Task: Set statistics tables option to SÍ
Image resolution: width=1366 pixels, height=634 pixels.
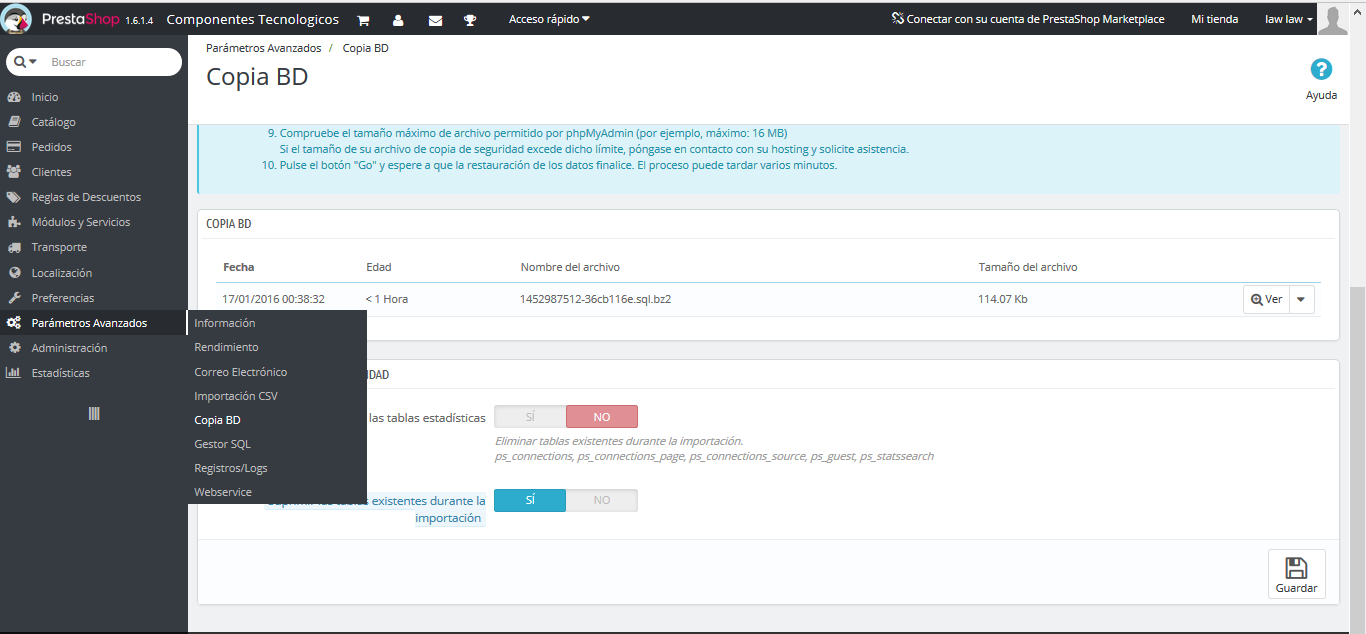Action: 530,417
